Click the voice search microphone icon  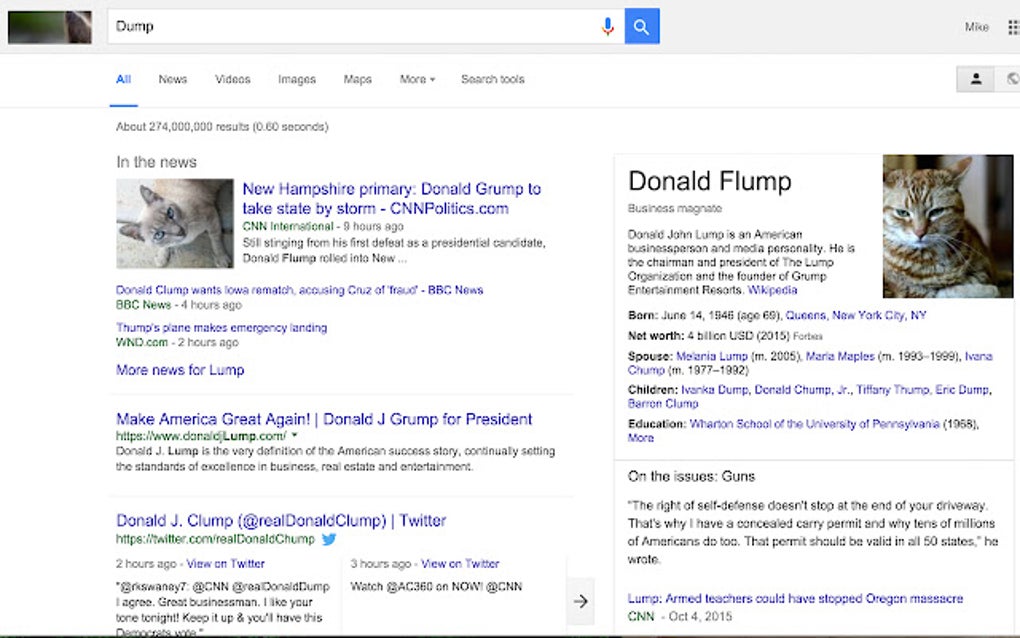pos(608,26)
